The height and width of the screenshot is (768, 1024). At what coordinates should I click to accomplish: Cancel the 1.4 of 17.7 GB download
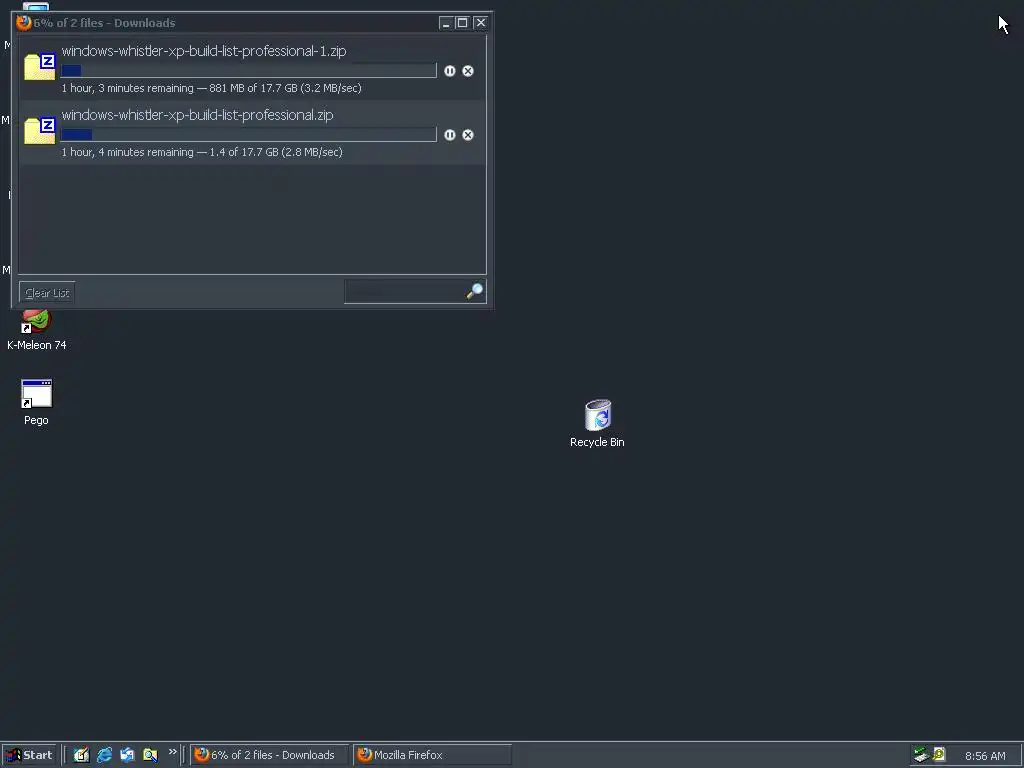pyautogui.click(x=468, y=135)
